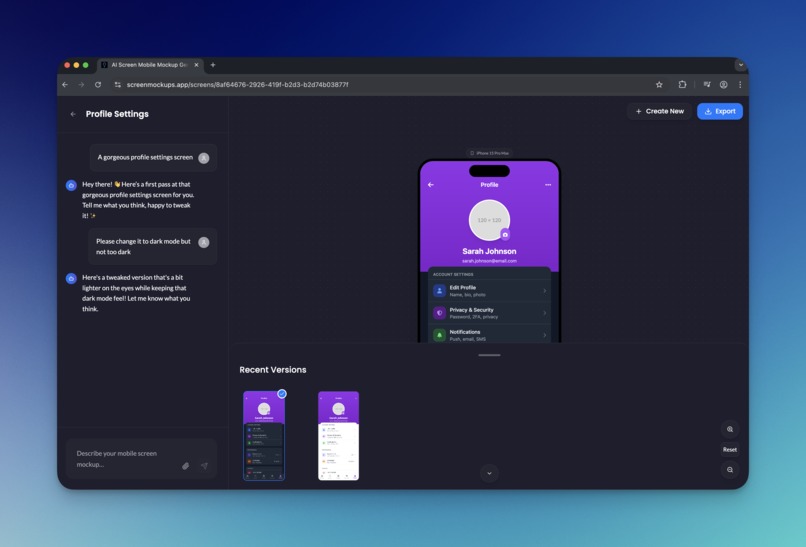The image size is (806, 547).
Task: Click the Recent Versions heading
Action: (x=273, y=370)
